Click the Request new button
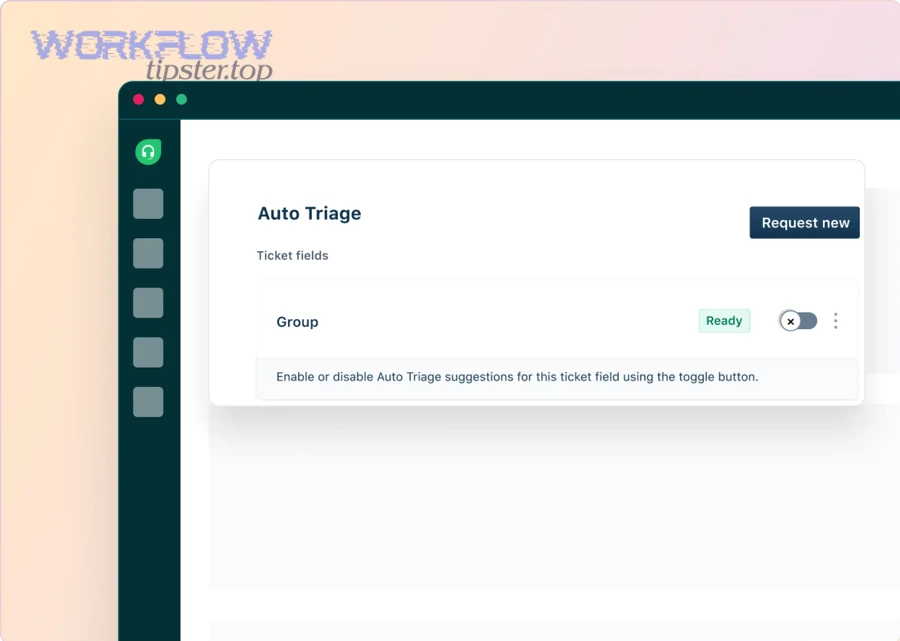The height and width of the screenshot is (641, 900). tap(804, 222)
